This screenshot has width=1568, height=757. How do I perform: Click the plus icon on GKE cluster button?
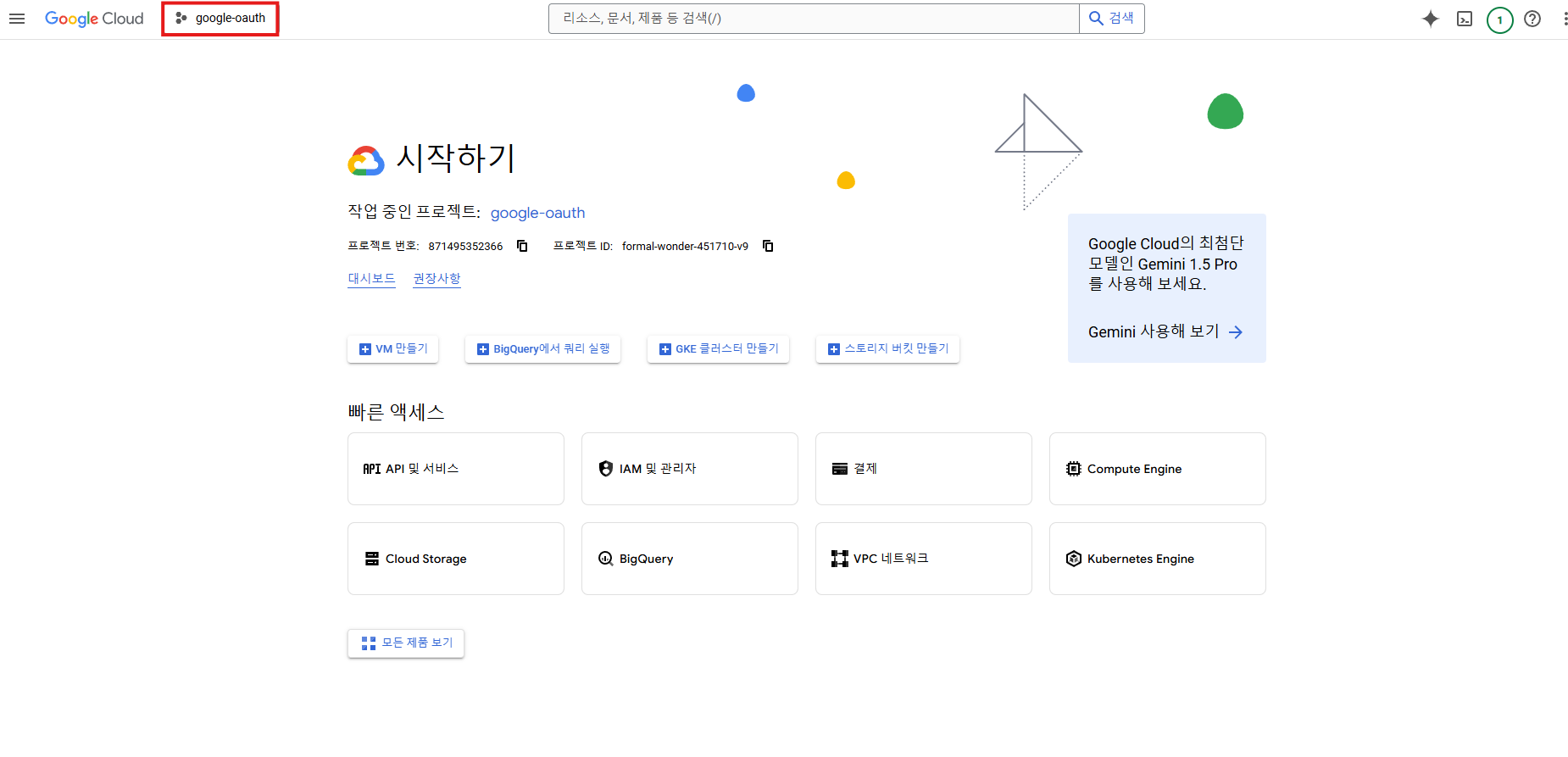(x=665, y=349)
